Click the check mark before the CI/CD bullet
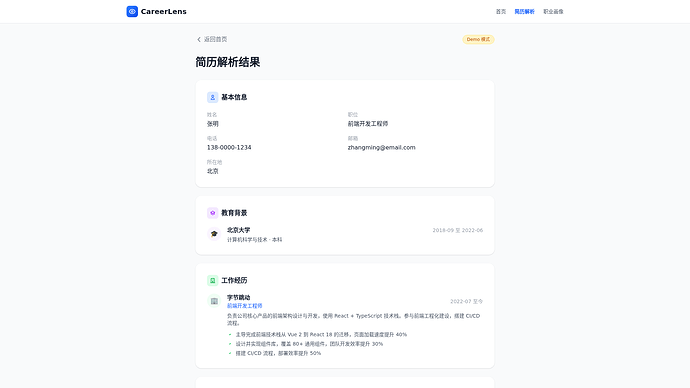 point(230,353)
